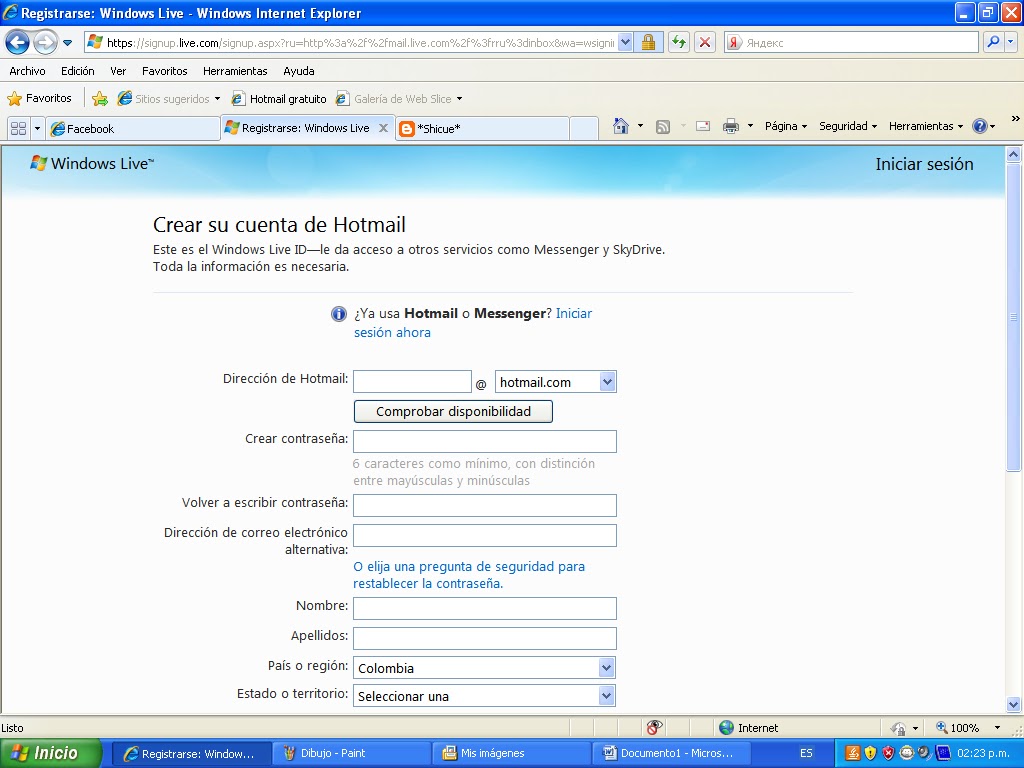The width and height of the screenshot is (1024, 768).
Task: Click the alternative email address field
Action: (485, 535)
